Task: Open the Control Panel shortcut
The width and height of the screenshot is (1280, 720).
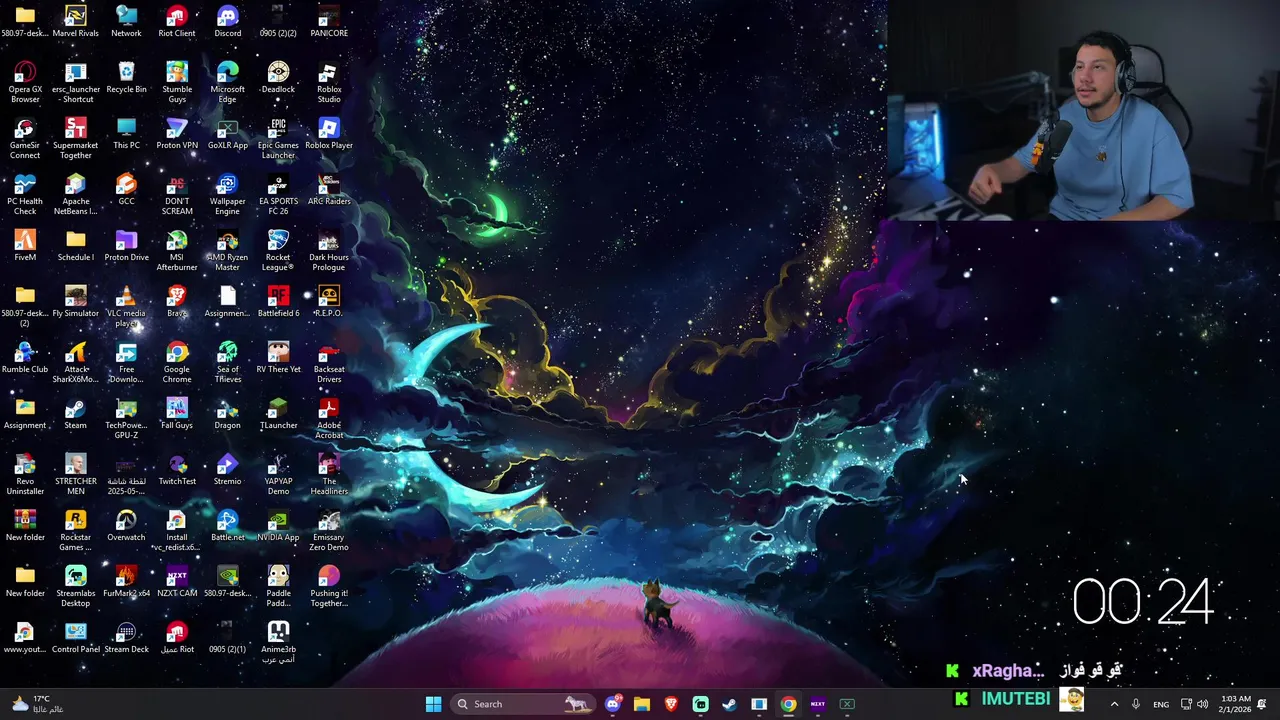Action: tap(76, 637)
